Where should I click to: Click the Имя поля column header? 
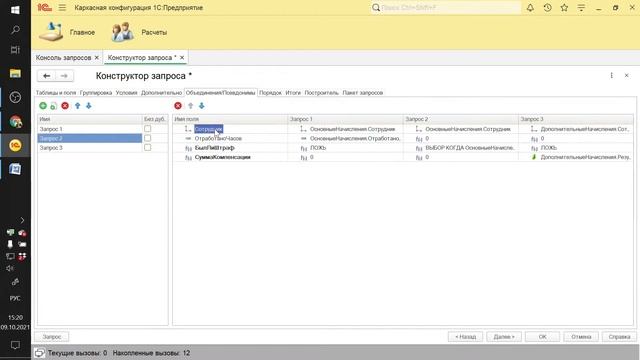coord(230,119)
